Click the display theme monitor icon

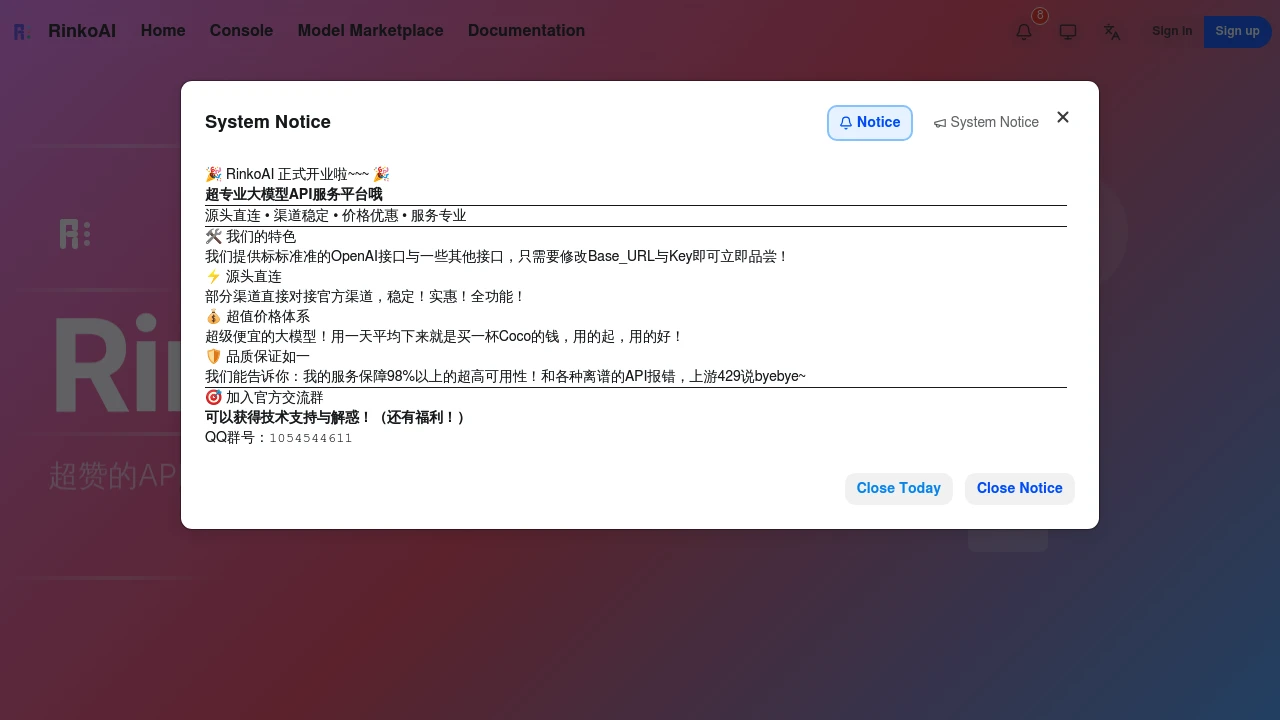pyautogui.click(x=1068, y=31)
